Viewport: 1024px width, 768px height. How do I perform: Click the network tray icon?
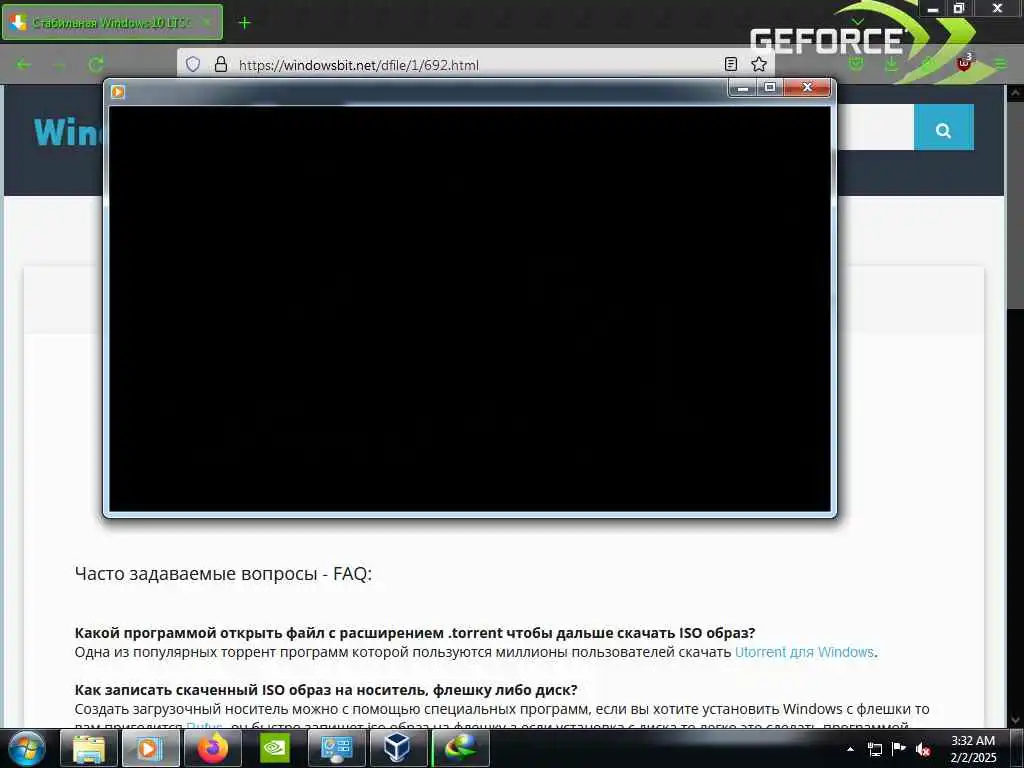point(874,749)
